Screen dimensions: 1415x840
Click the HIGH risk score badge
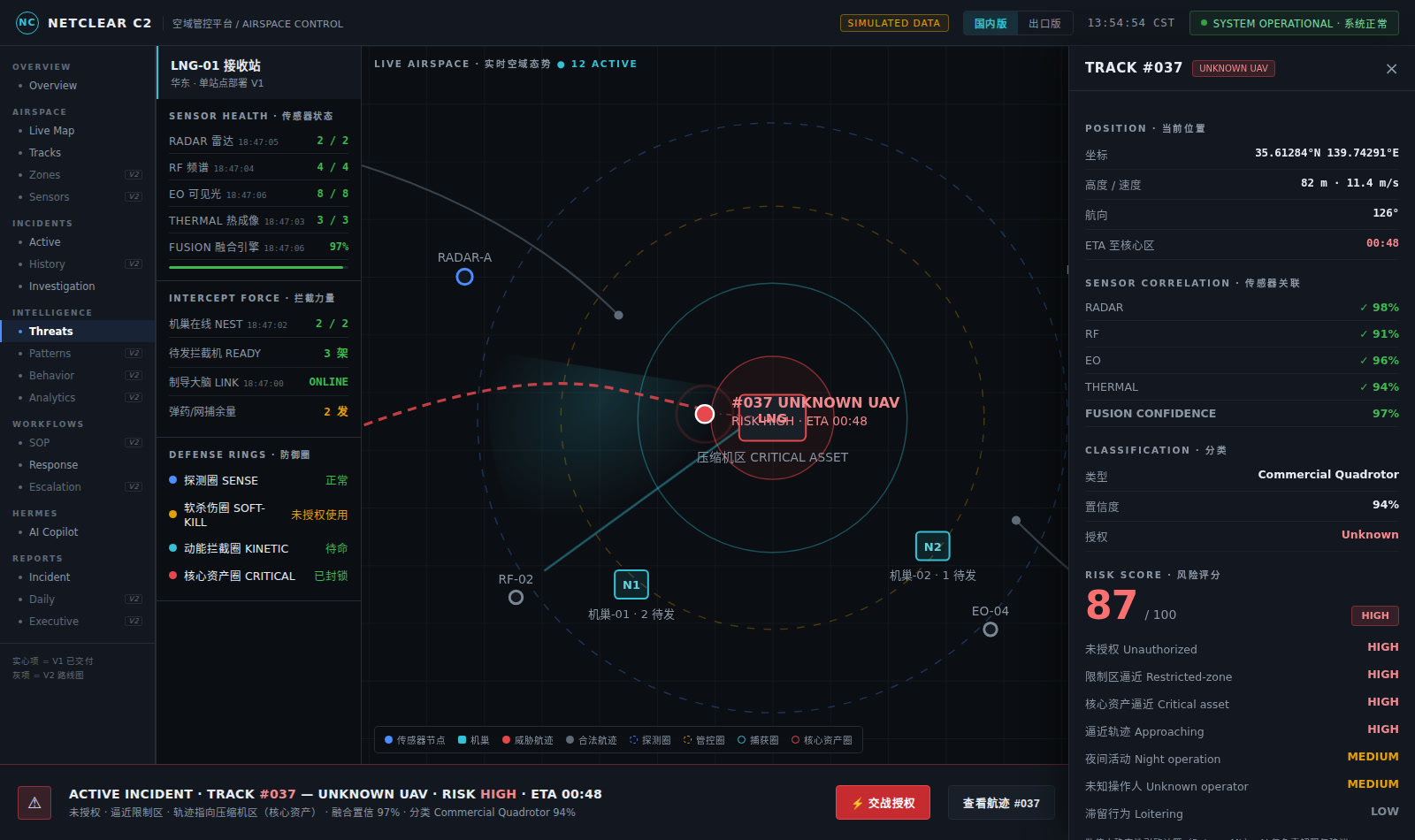pos(1375,615)
